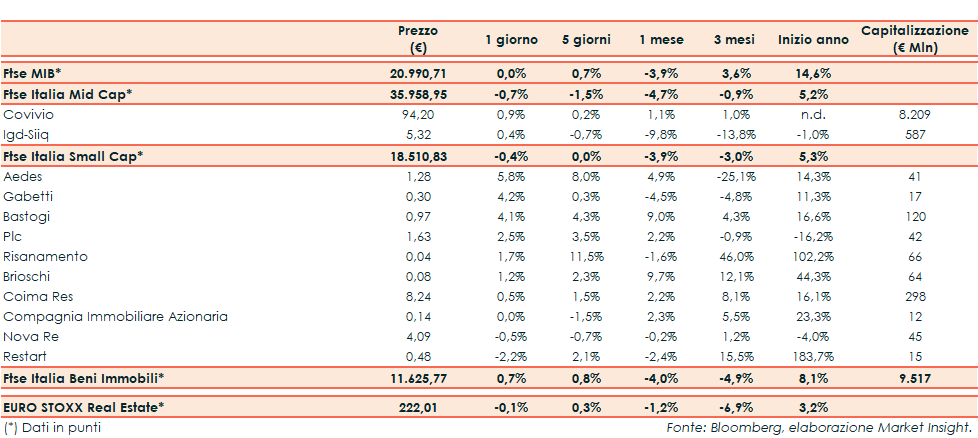The height and width of the screenshot is (438, 978).
Task: Select the EURO STOXX Real Estate* label
Action: point(86,407)
